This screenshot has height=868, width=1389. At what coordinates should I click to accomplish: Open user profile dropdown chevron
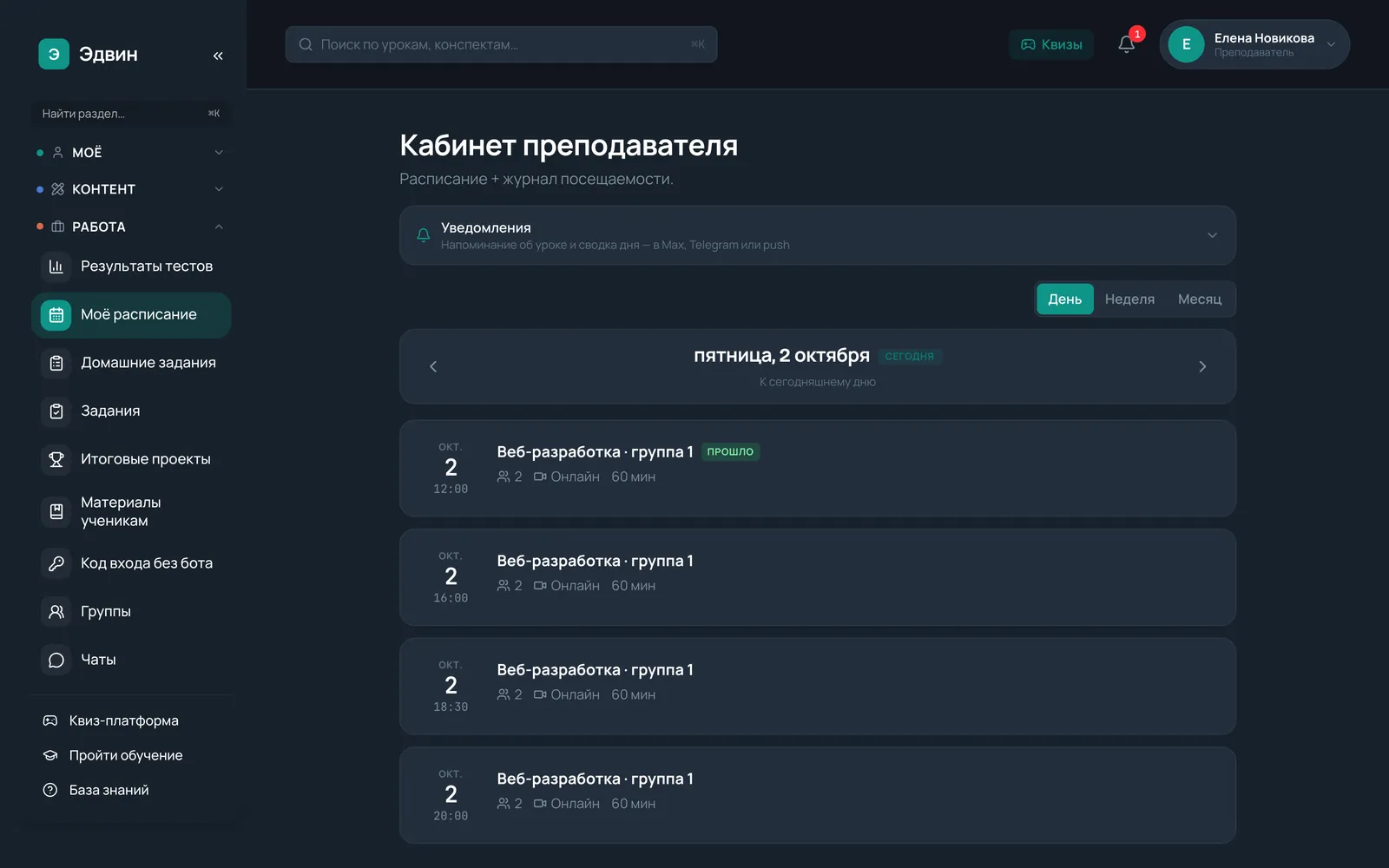pyautogui.click(x=1331, y=44)
